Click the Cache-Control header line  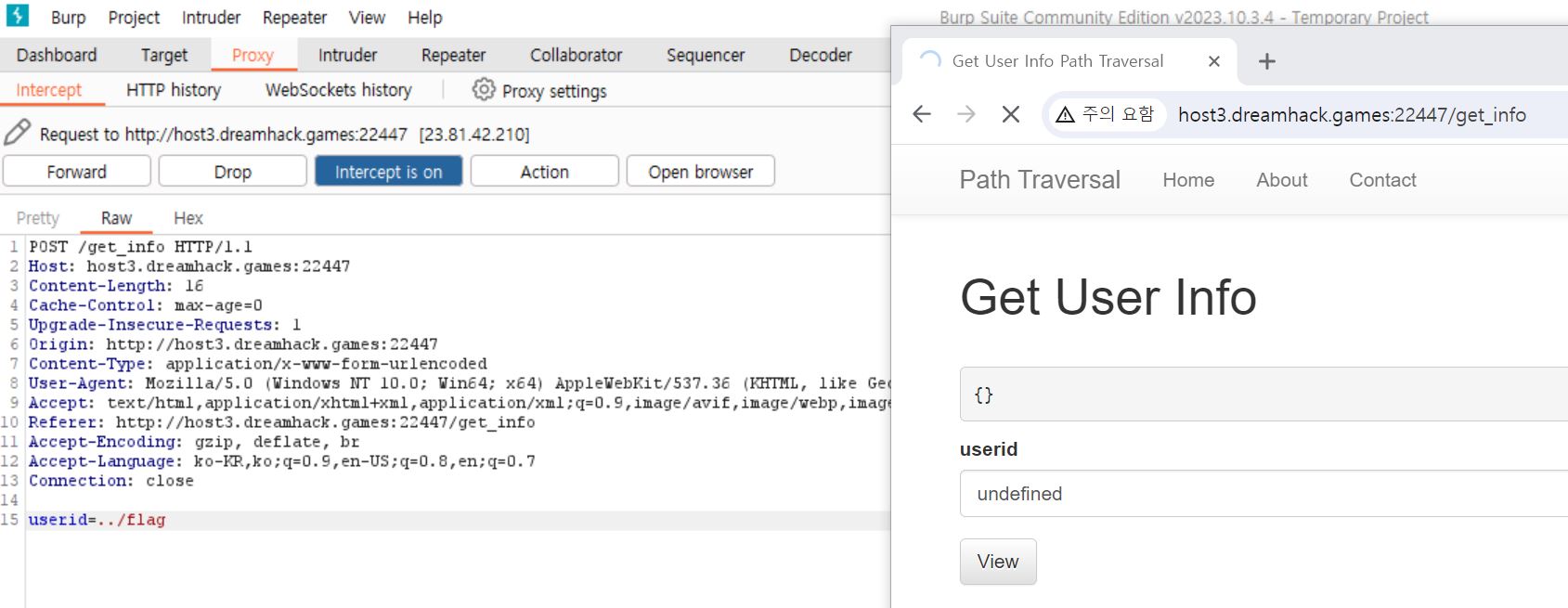146,305
